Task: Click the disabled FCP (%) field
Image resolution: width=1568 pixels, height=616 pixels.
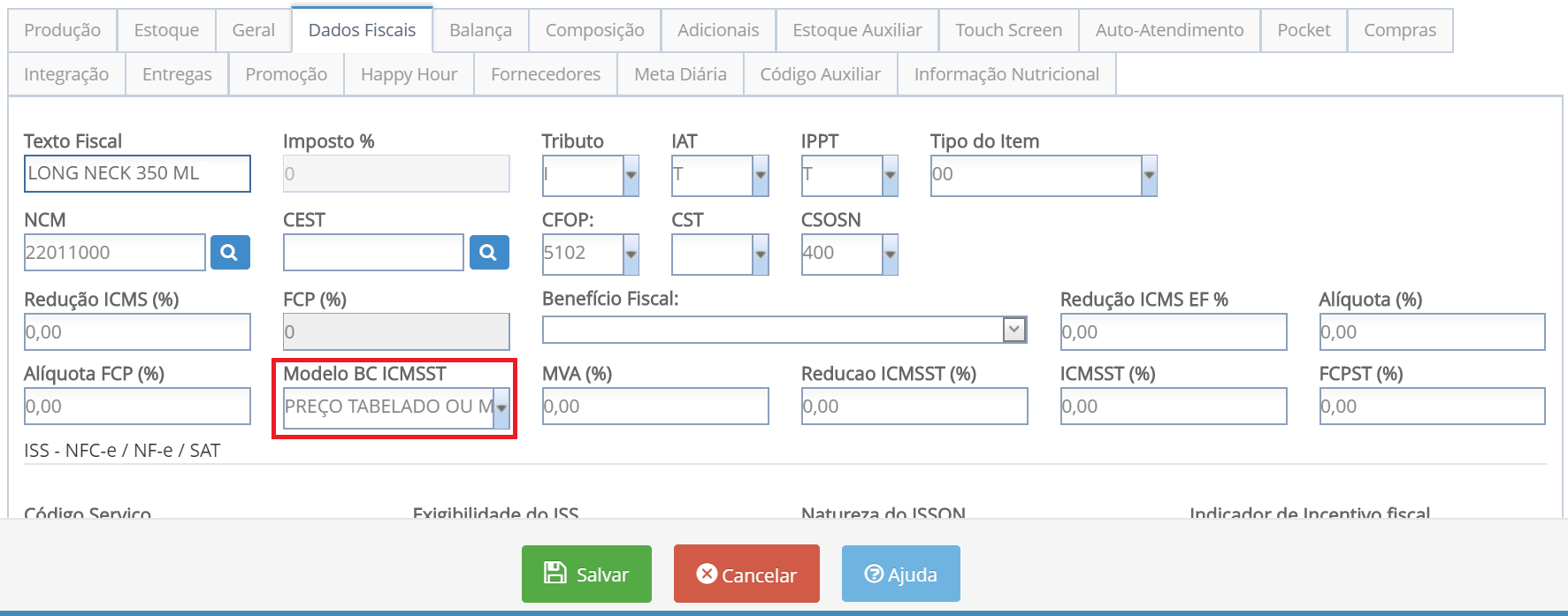Action: (x=396, y=332)
